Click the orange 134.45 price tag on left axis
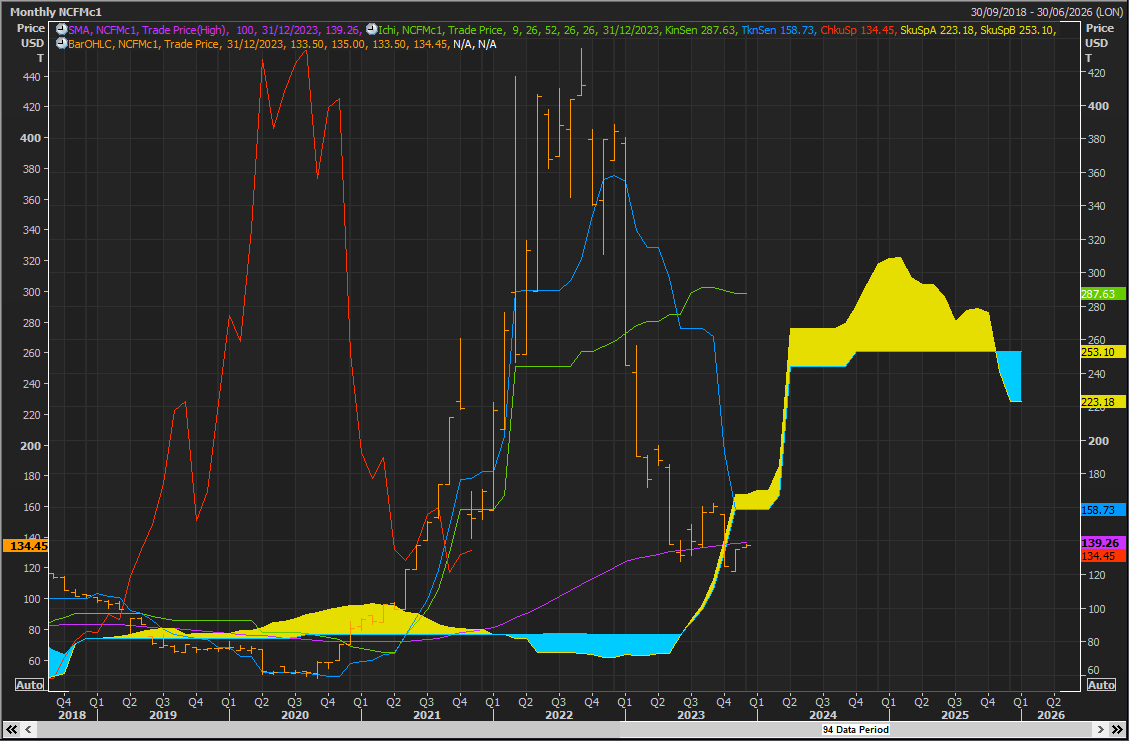The width and height of the screenshot is (1129, 741). (26, 546)
